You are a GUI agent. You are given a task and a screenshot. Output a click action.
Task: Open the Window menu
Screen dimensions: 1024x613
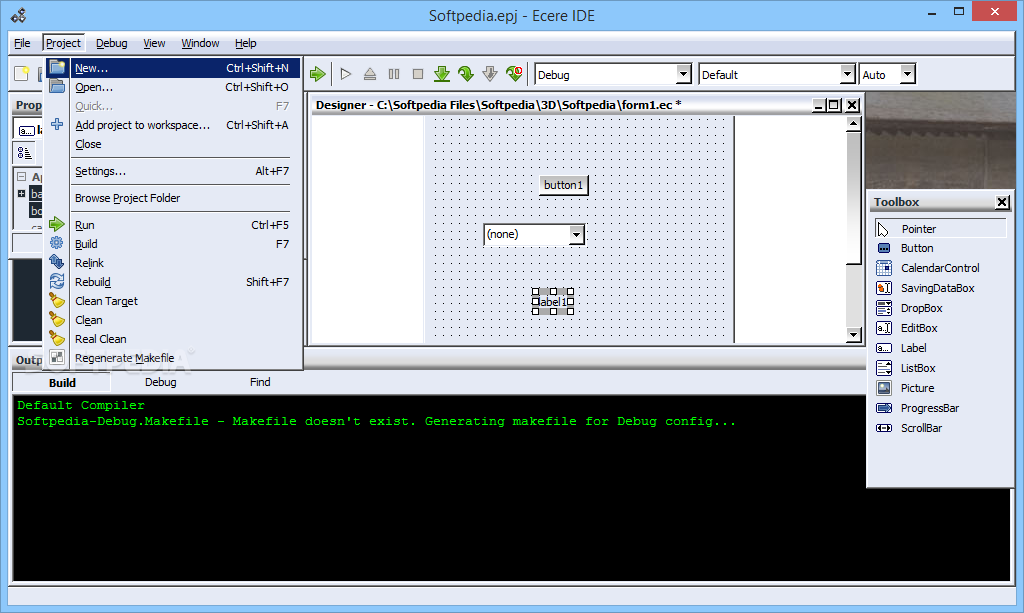[200, 43]
